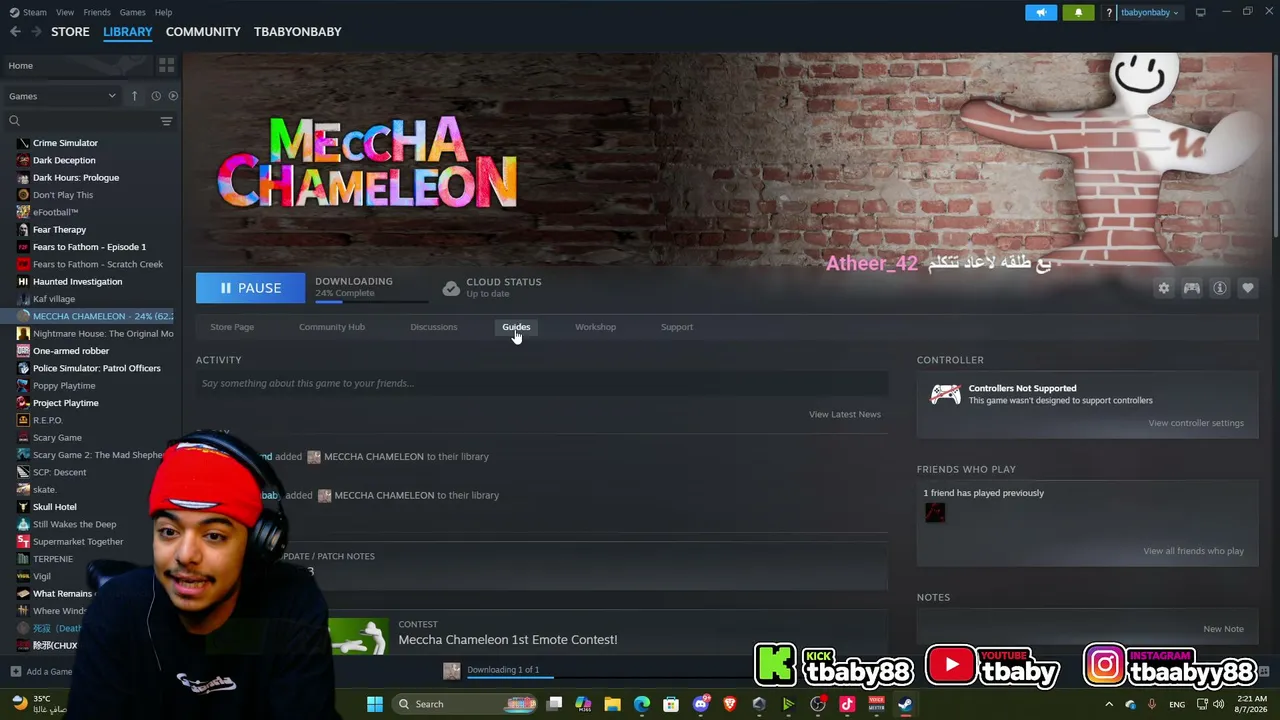Click the question mark help icon
The image size is (1280, 720).
coord(1109,12)
